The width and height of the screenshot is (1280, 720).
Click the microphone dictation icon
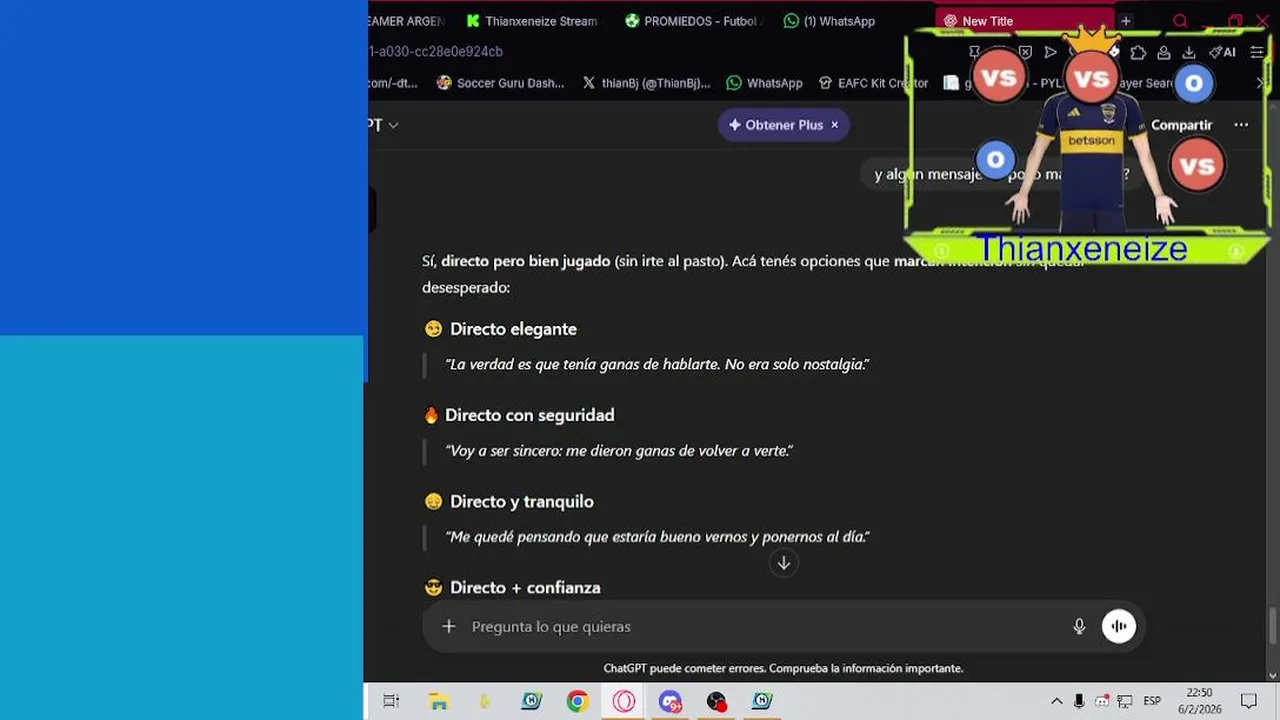coord(1079,626)
